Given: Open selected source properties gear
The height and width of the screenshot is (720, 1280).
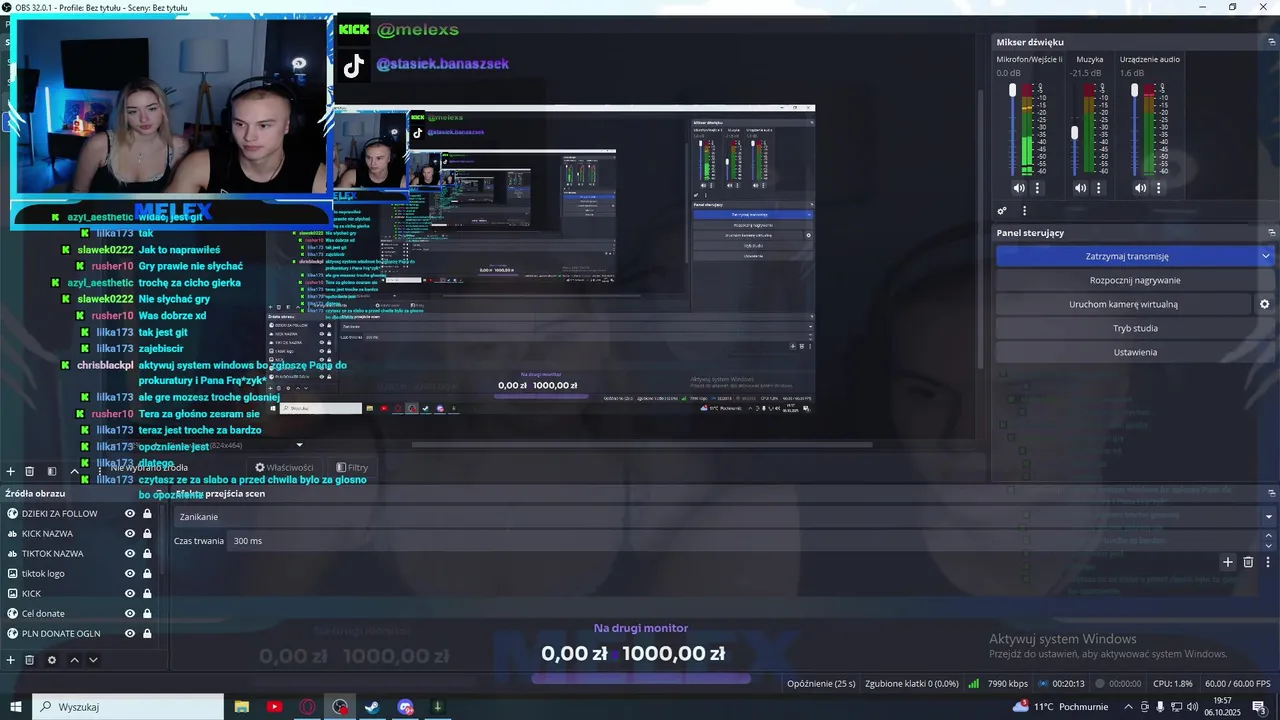Looking at the screenshot, I should coord(52,660).
